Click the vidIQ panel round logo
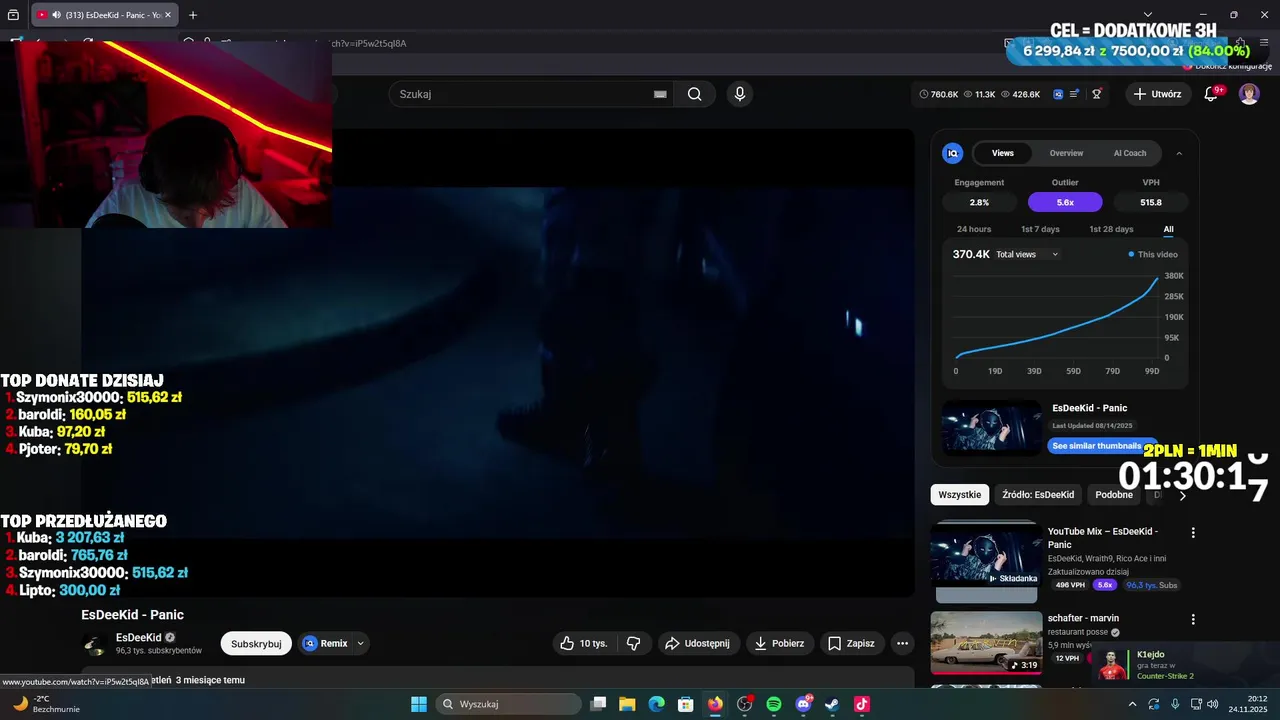Screen dimensions: 1280x720 coord(953,153)
